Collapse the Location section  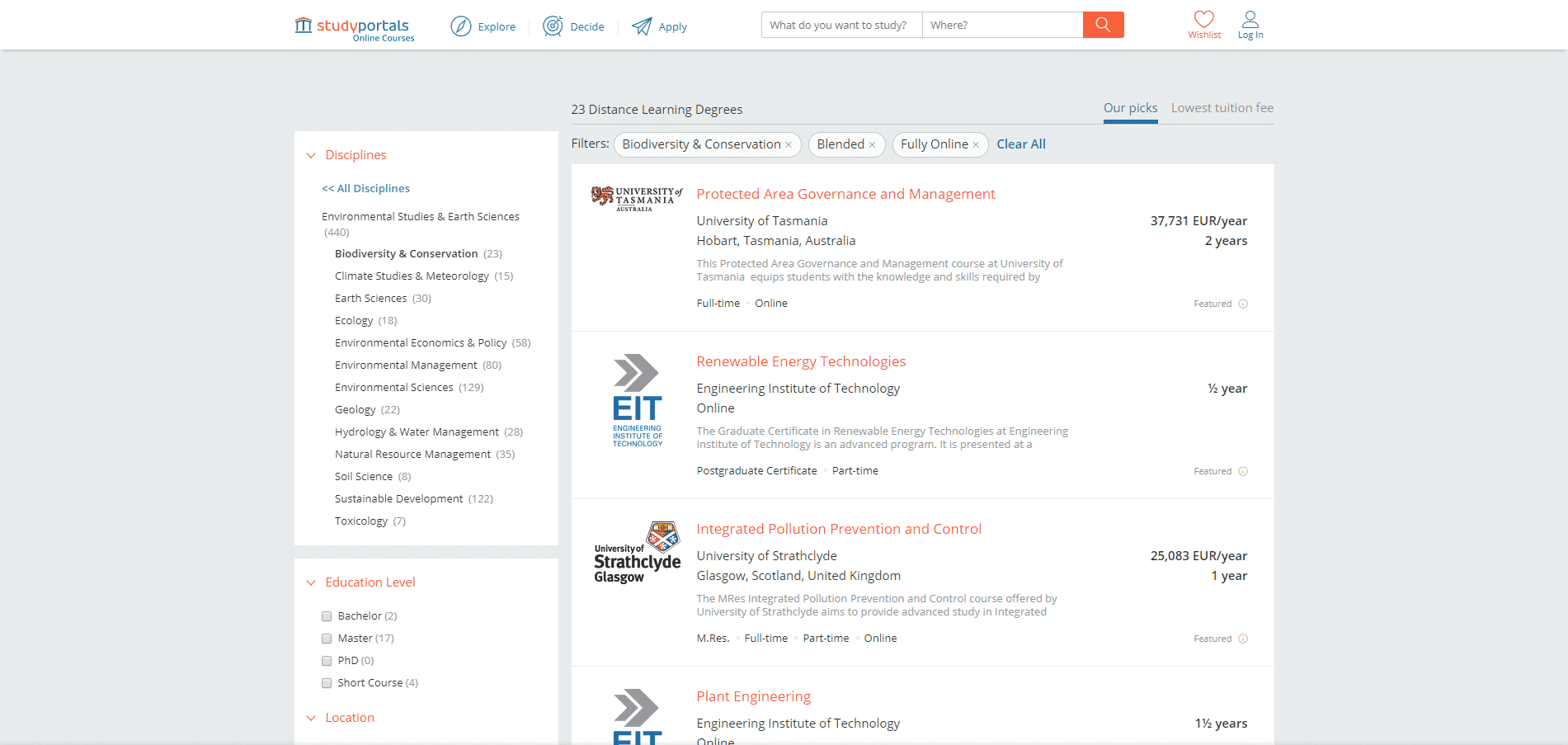[x=311, y=718]
